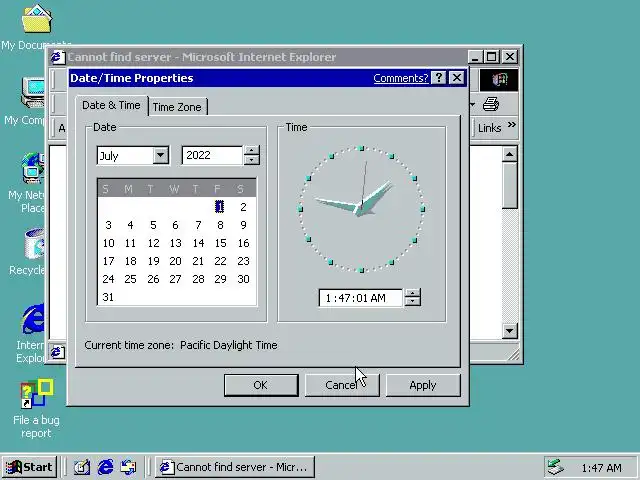
Task: Open the My Computer desktop icon
Action: coord(33,93)
